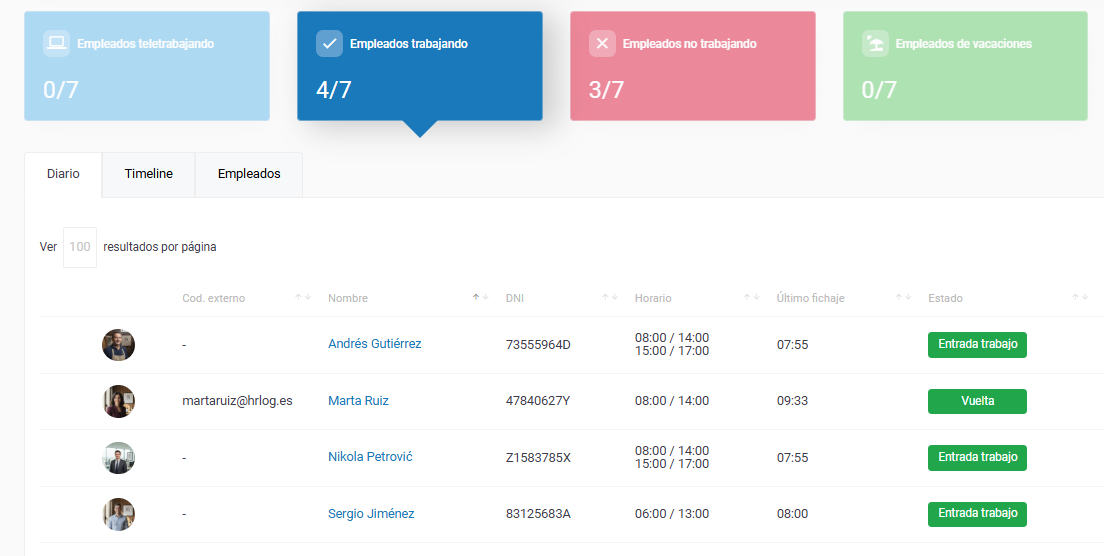Image resolution: width=1104 pixels, height=556 pixels.
Task: Click Sergio Jiménez's profile photo
Action: click(x=118, y=514)
